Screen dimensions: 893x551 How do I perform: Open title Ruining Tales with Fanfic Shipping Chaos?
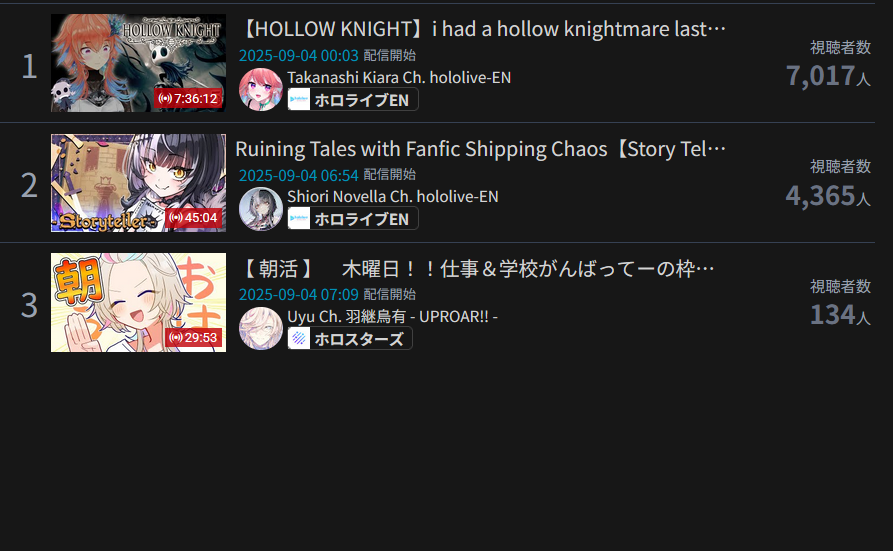(x=481, y=149)
